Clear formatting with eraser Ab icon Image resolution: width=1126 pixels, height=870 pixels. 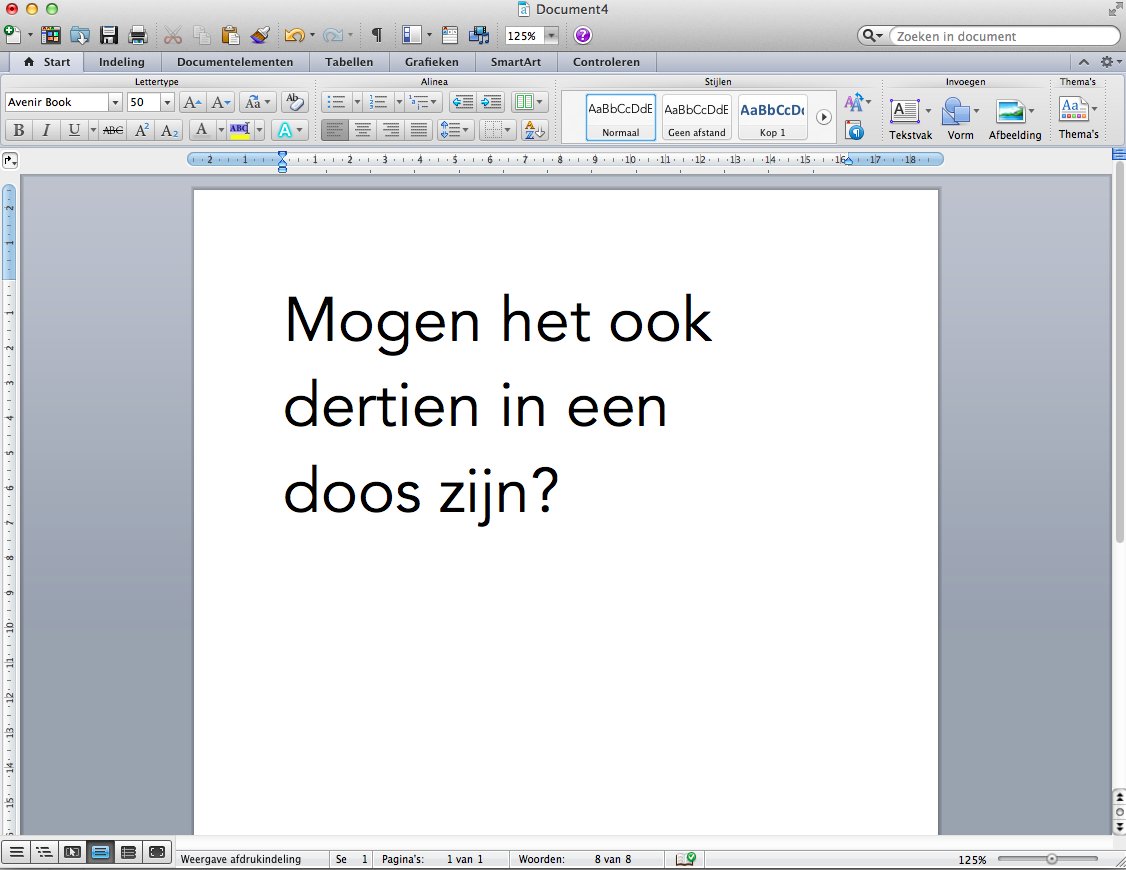[x=294, y=102]
